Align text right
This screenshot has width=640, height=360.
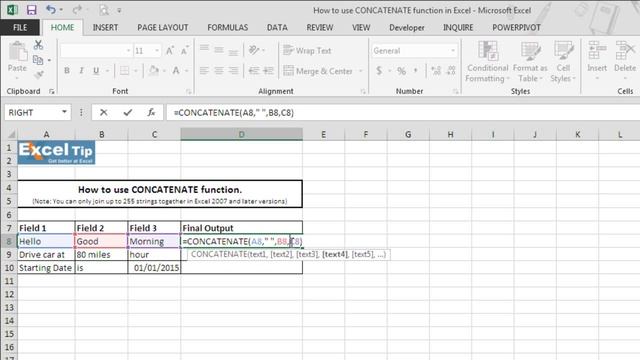tap(233, 71)
